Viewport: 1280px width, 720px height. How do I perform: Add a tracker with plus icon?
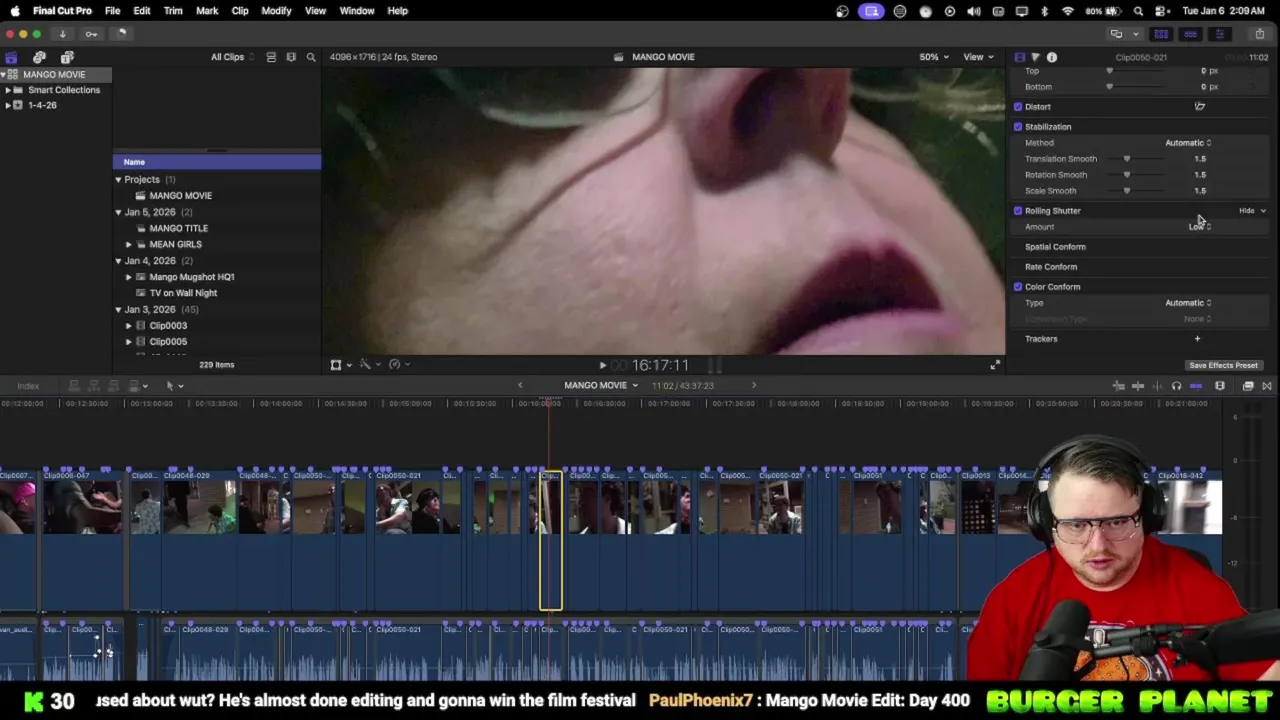coord(1197,339)
